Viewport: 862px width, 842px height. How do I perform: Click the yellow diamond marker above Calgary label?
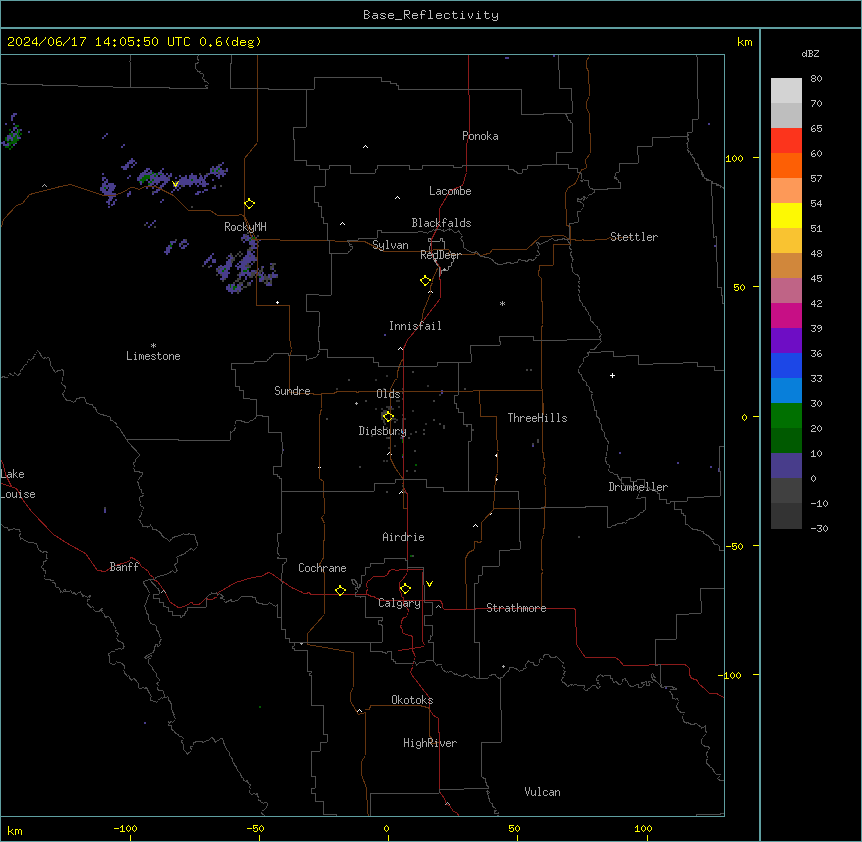(x=405, y=589)
